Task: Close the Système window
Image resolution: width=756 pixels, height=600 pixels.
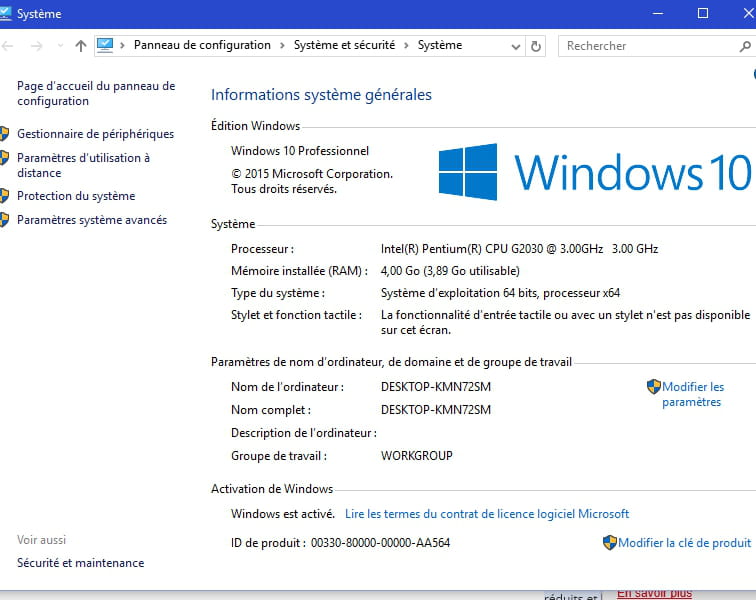Action: coord(748,14)
